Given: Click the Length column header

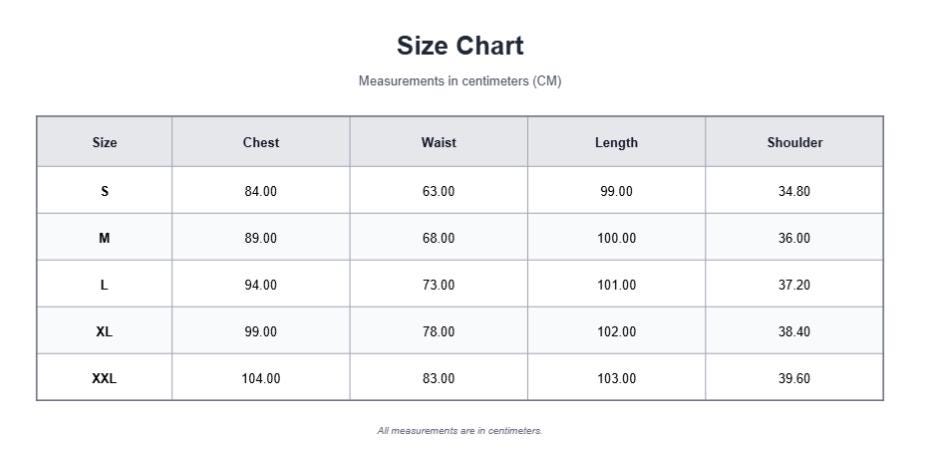Looking at the screenshot, I should coord(616,142).
